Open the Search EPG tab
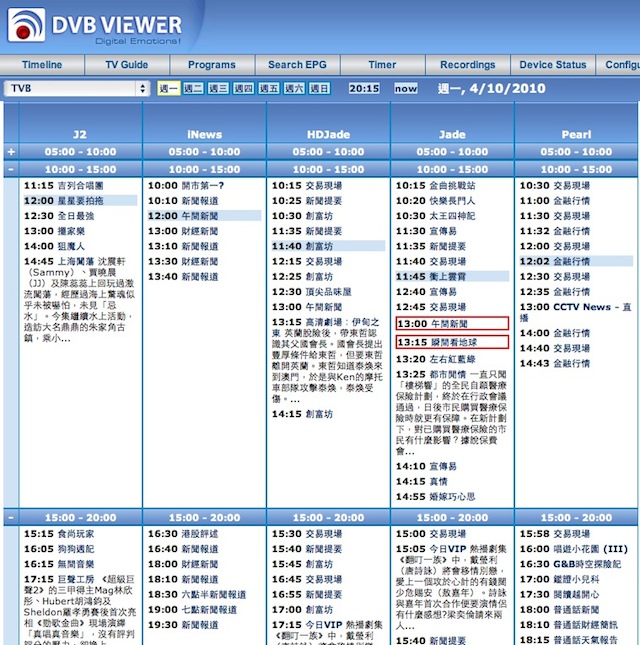 click(x=297, y=65)
